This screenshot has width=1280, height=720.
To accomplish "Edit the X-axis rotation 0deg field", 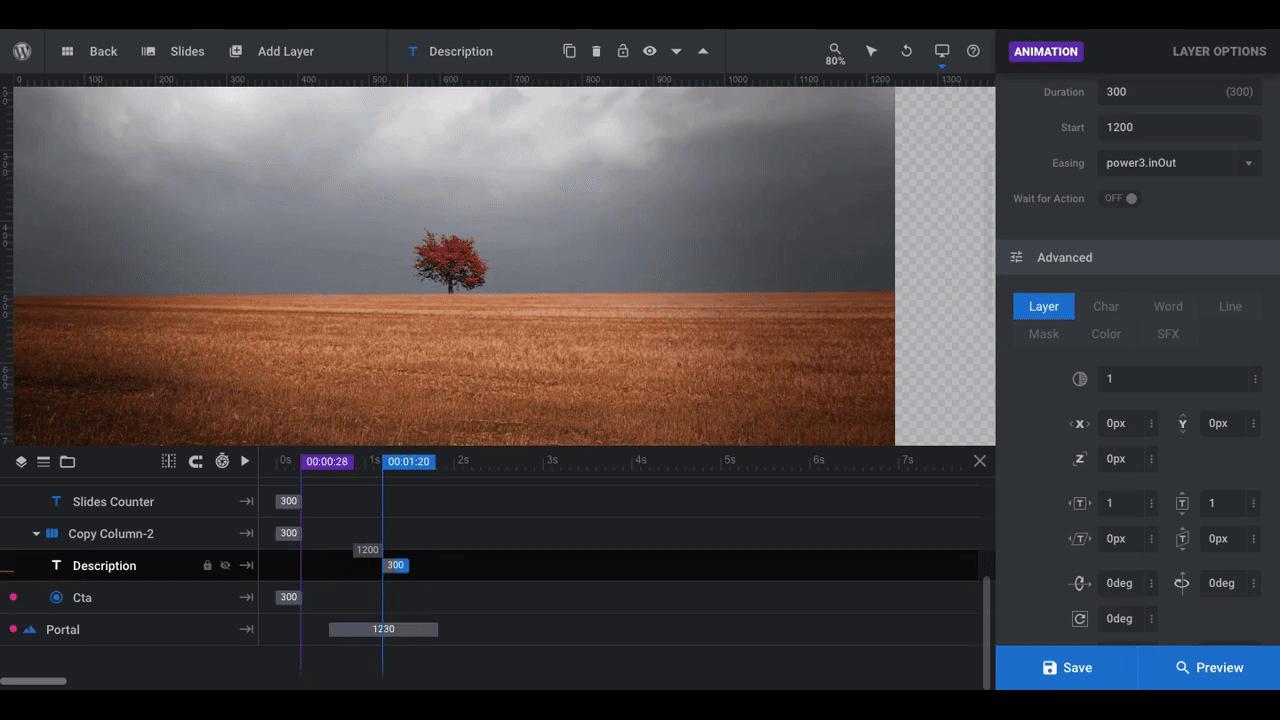I will pos(1121,583).
